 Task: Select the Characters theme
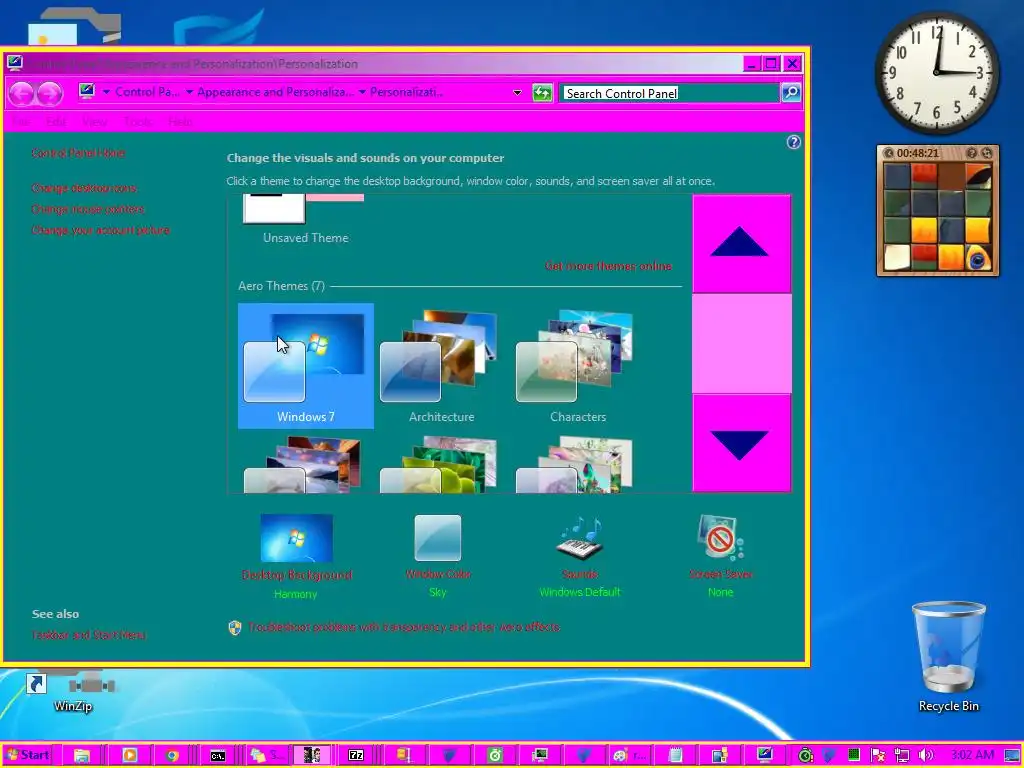(578, 366)
